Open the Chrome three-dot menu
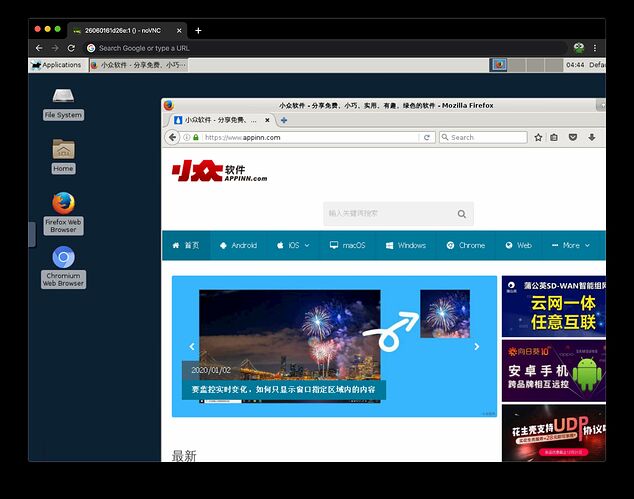This screenshot has width=634, height=499. (595, 48)
